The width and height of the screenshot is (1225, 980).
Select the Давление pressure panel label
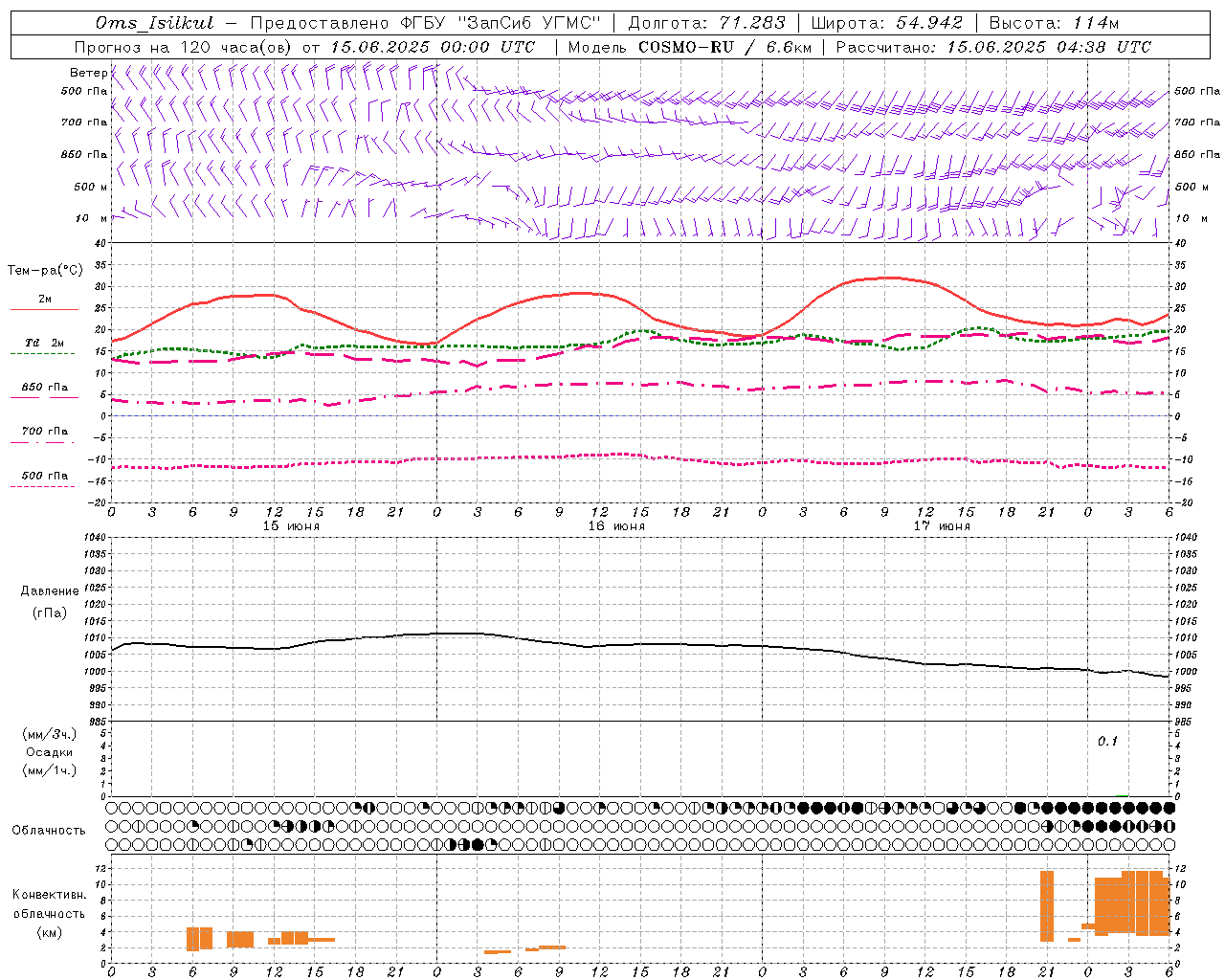coord(49,591)
